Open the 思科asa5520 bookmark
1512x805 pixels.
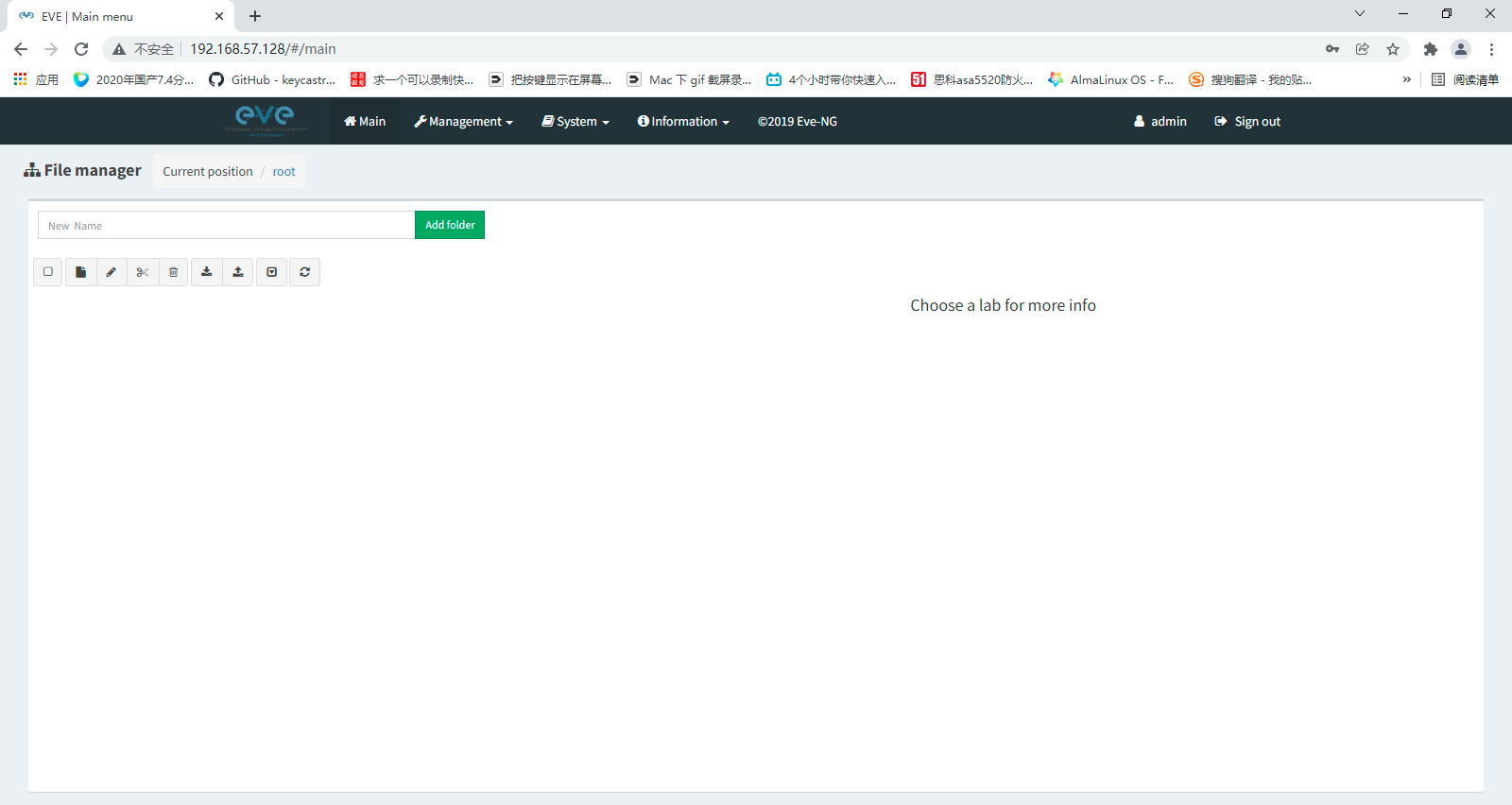click(x=972, y=79)
